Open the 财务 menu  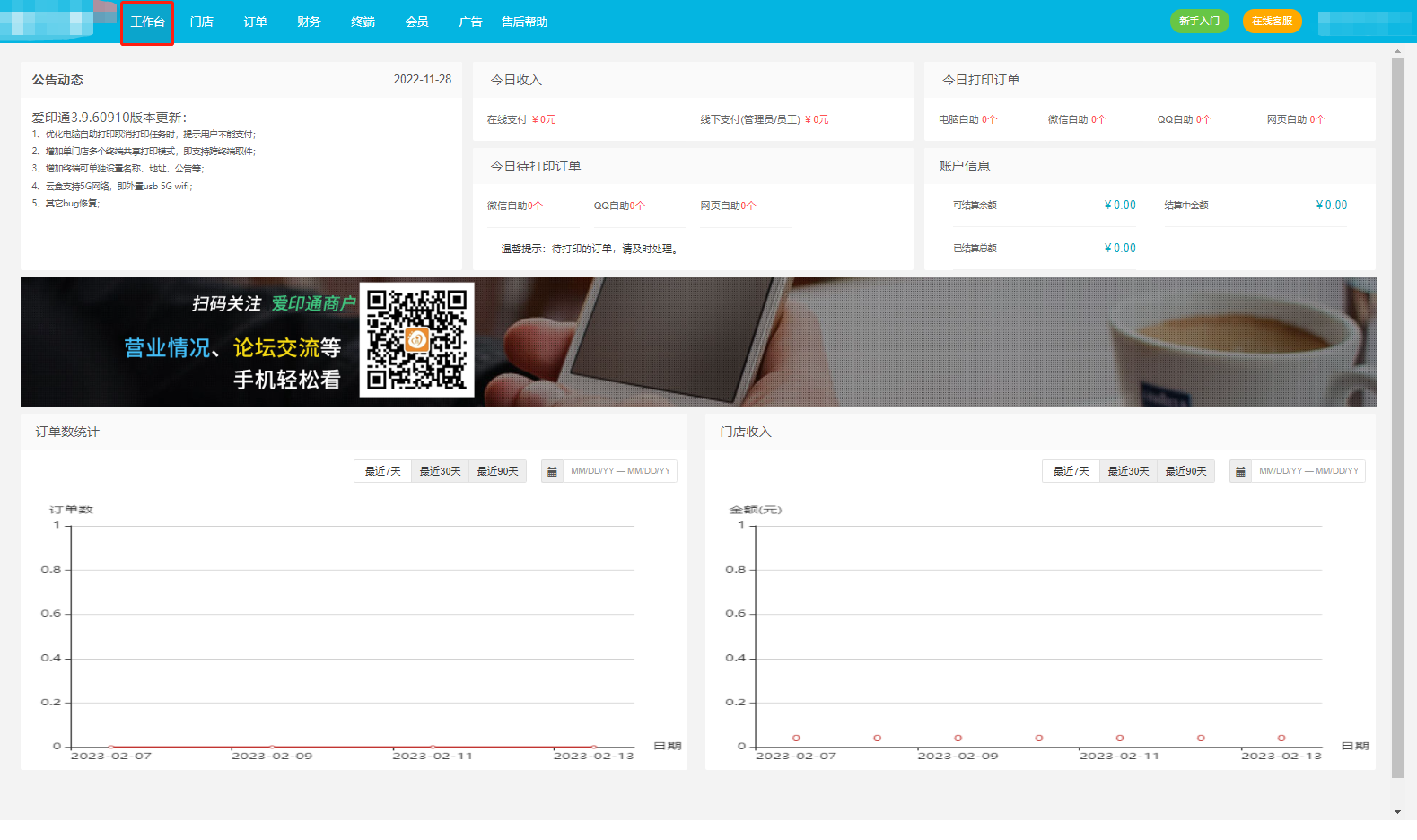point(309,22)
